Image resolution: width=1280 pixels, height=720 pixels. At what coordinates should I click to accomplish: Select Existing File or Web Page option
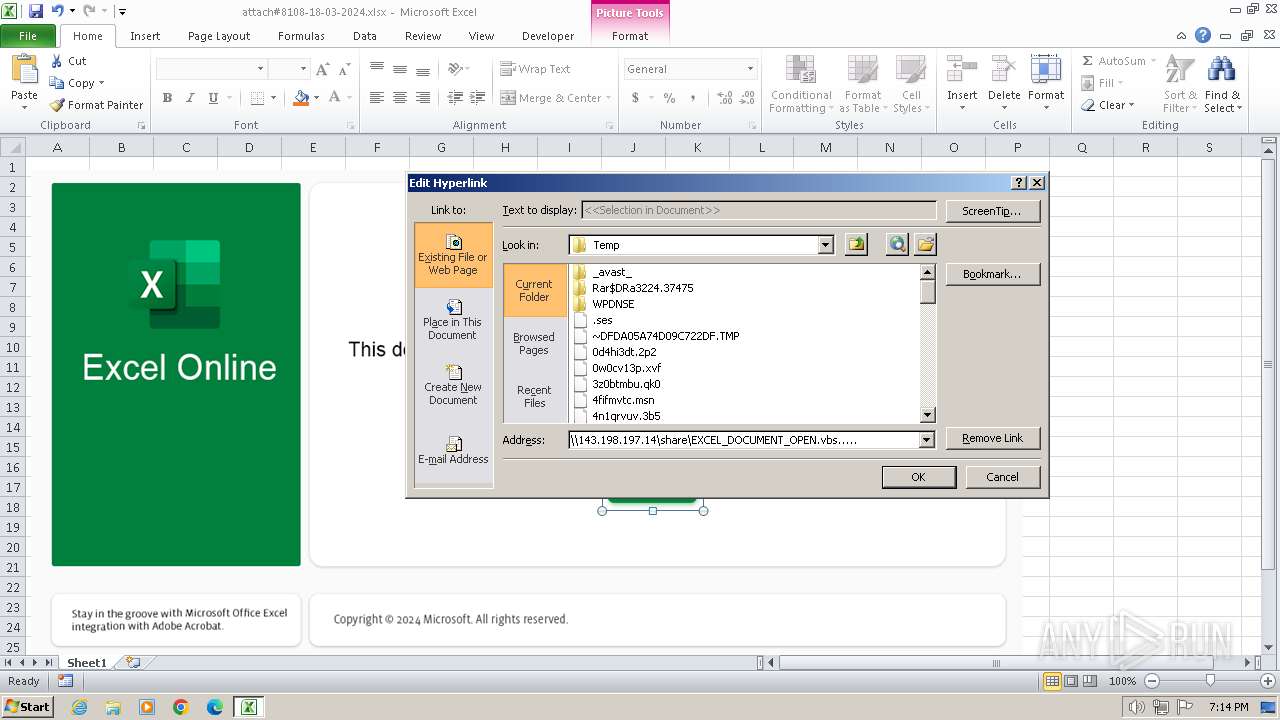[x=453, y=256]
